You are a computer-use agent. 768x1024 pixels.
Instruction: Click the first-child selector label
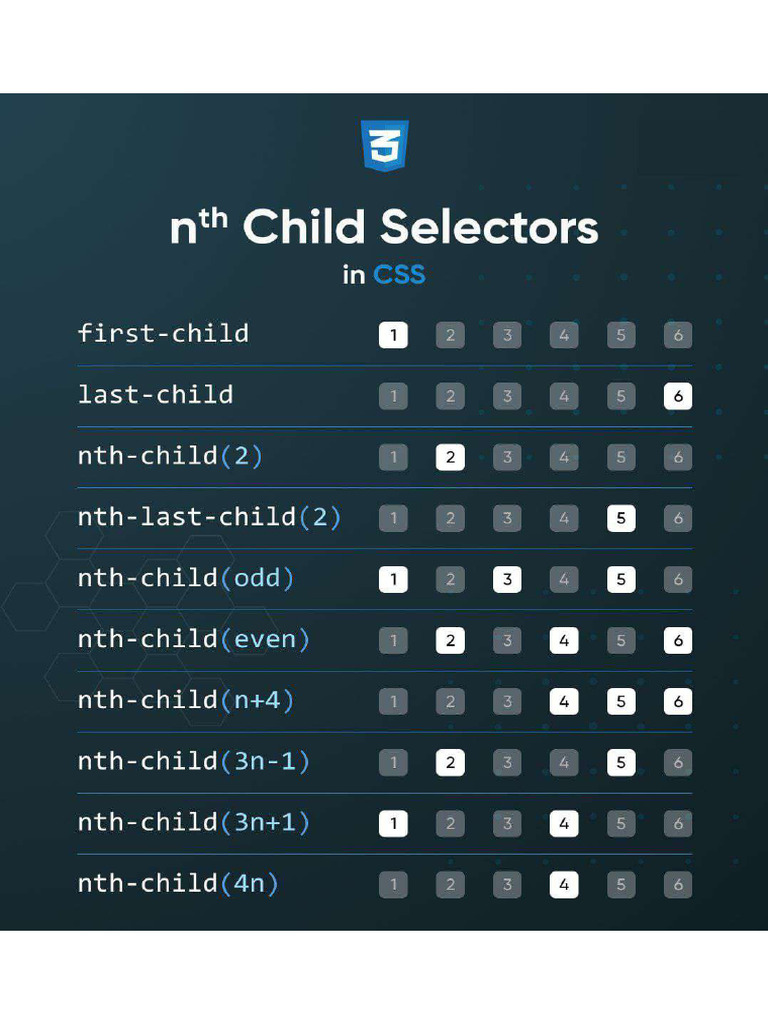pyautogui.click(x=163, y=333)
